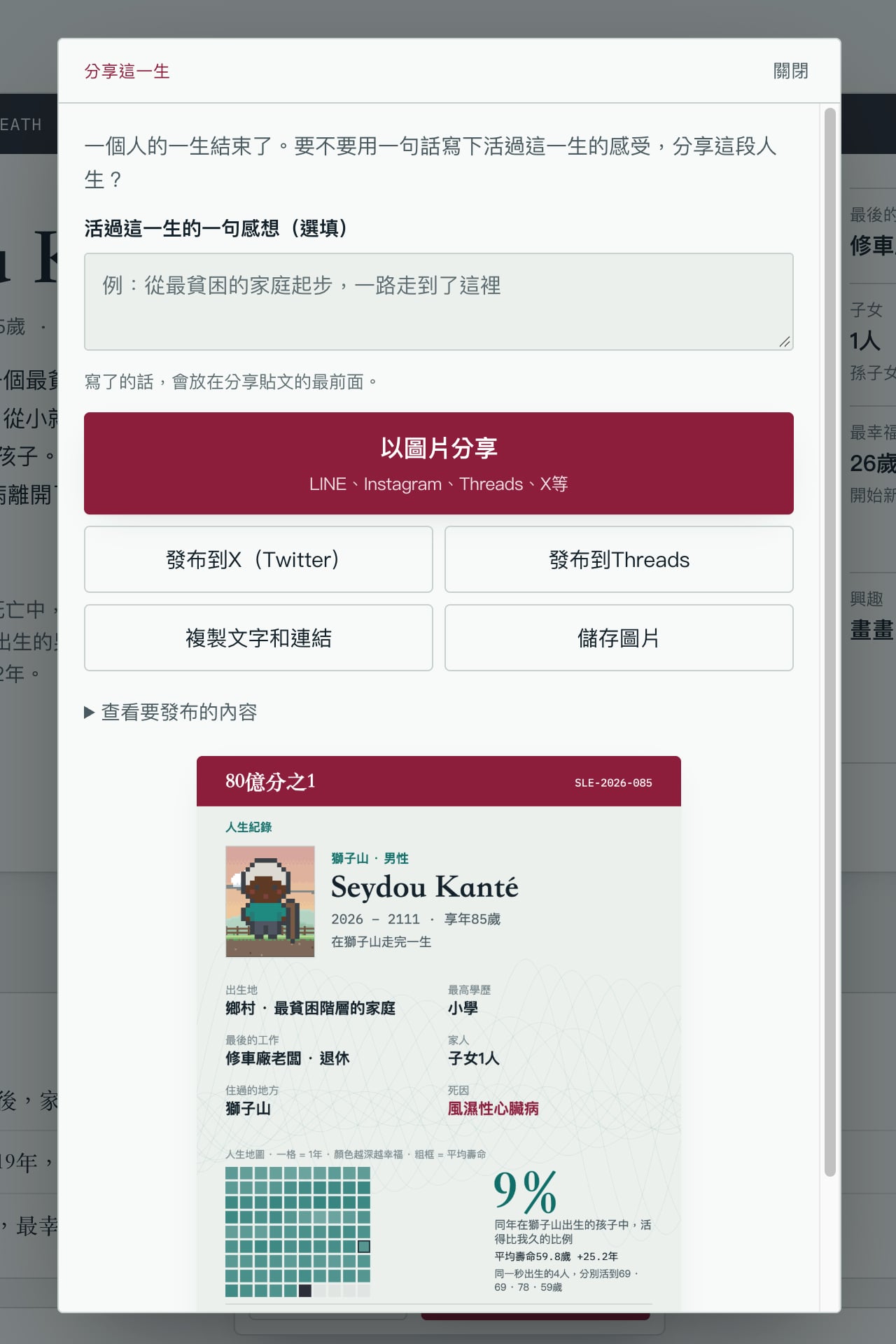Click the card header 80億分之1
Screen dimensions: 896x1344
270,781
